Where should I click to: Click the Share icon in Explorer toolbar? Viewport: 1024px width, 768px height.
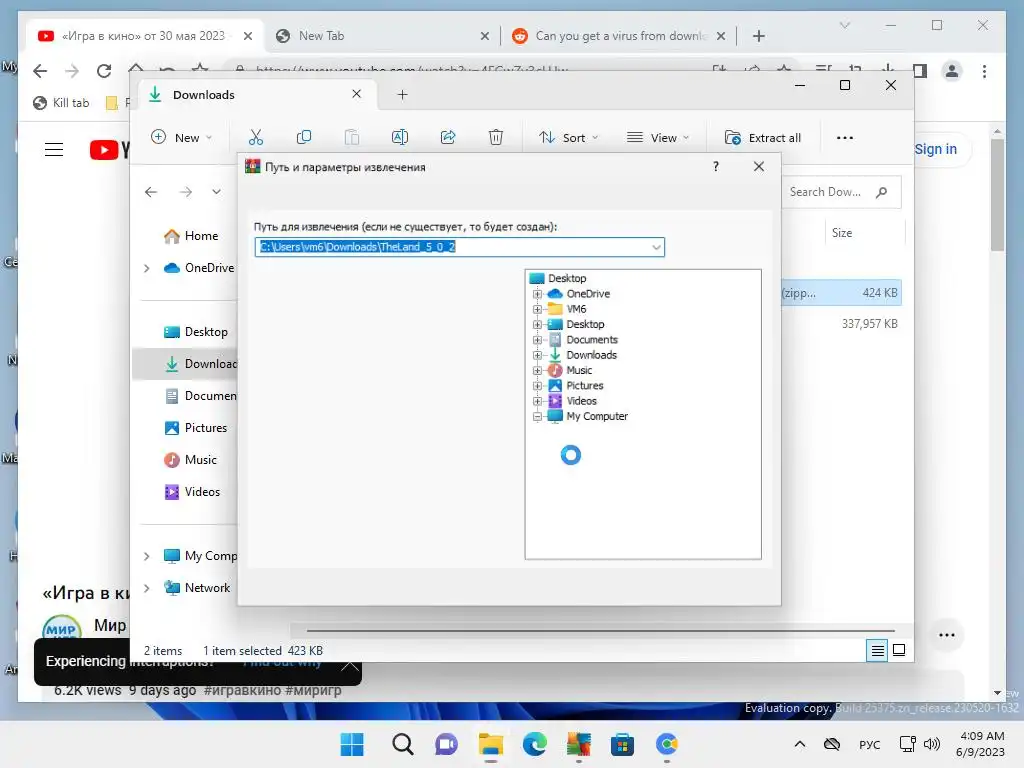(448, 137)
